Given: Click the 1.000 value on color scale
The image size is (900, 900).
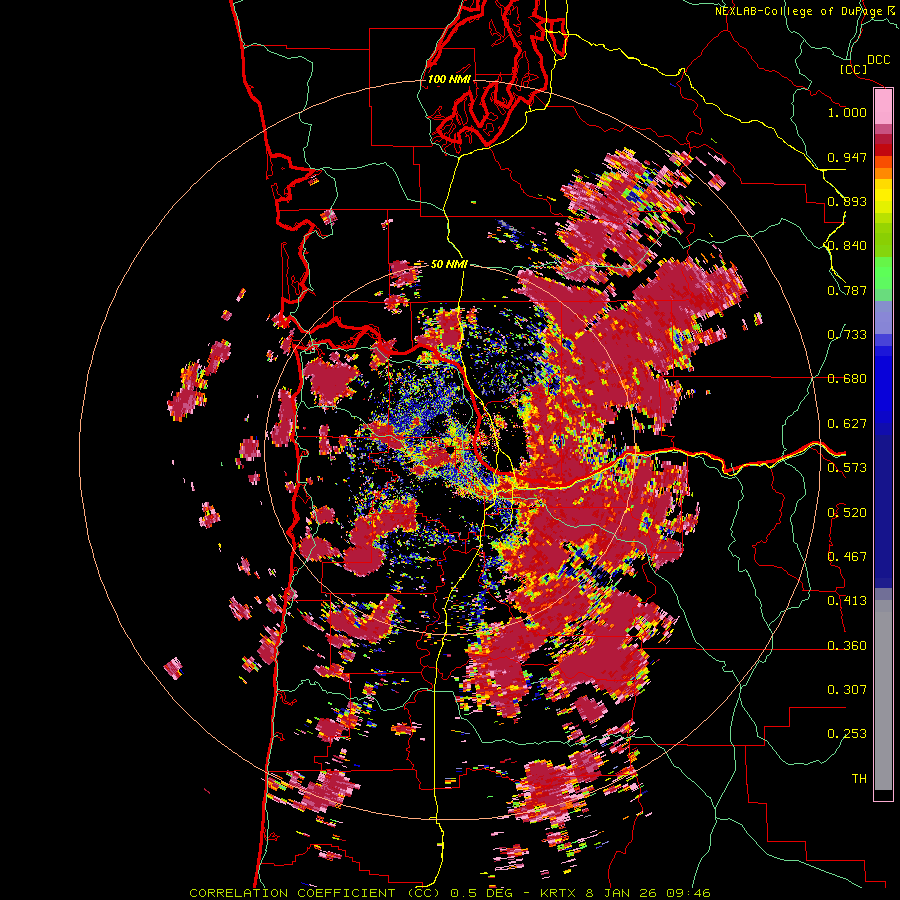Looking at the screenshot, I should coord(847,112).
